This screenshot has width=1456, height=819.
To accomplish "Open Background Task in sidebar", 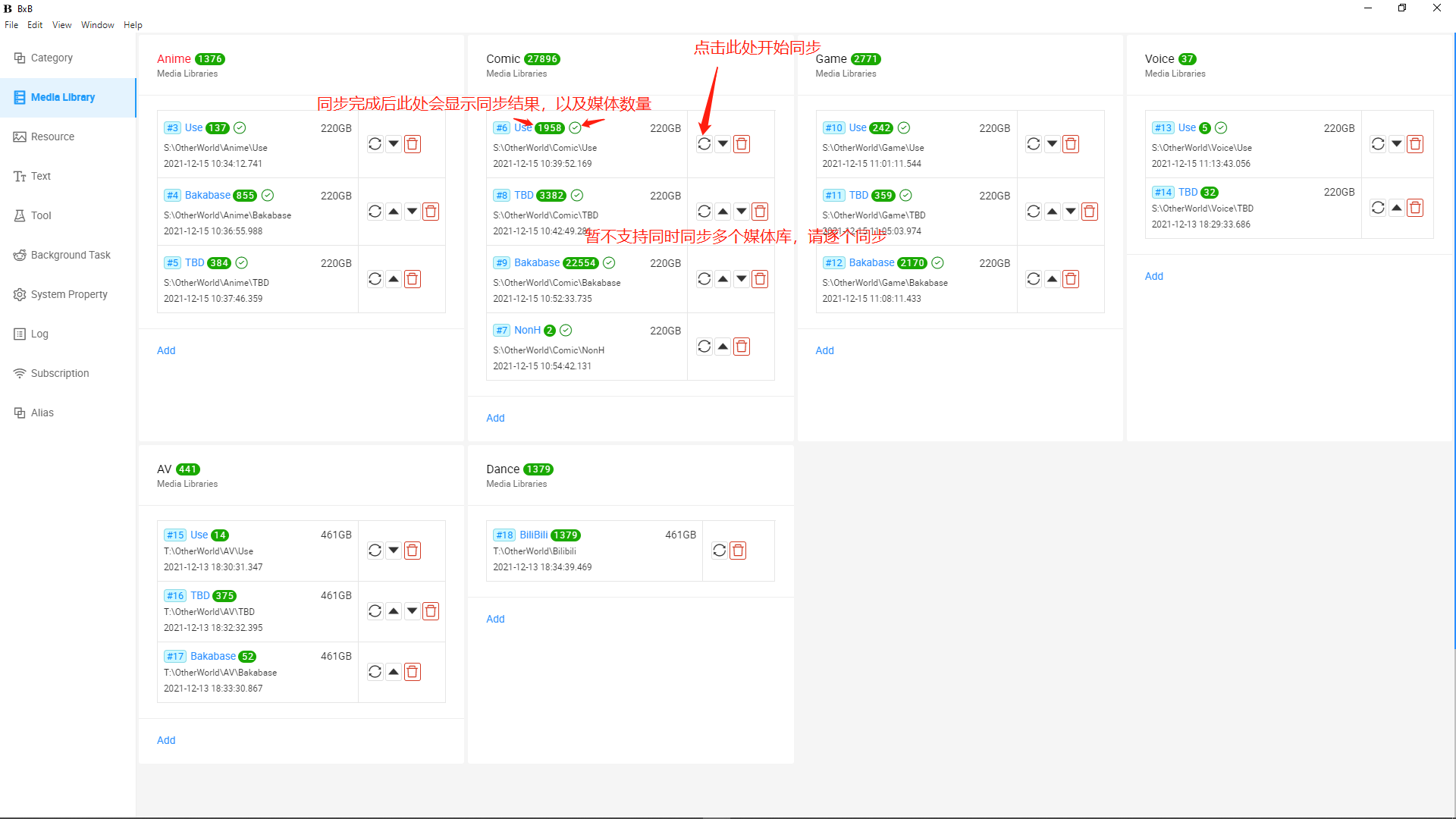I will click(70, 255).
